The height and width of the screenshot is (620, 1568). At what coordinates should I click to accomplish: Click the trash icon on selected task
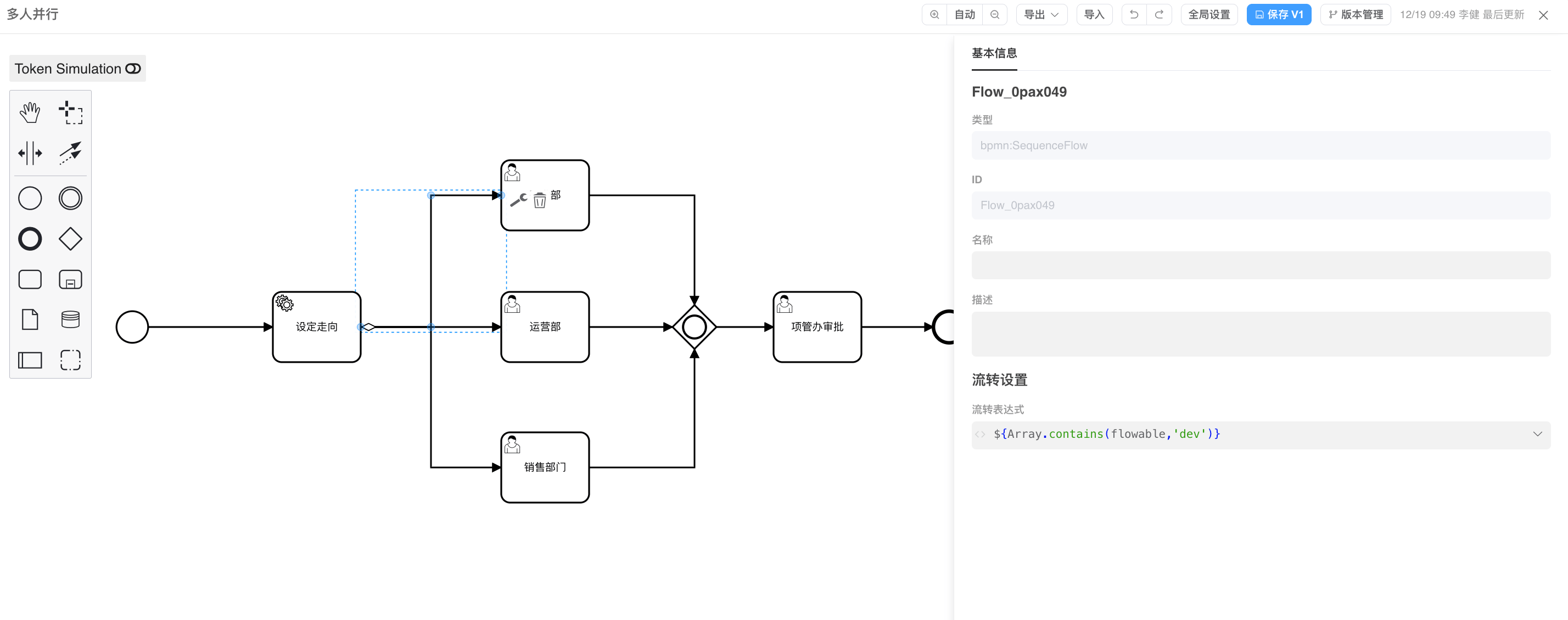(x=539, y=200)
